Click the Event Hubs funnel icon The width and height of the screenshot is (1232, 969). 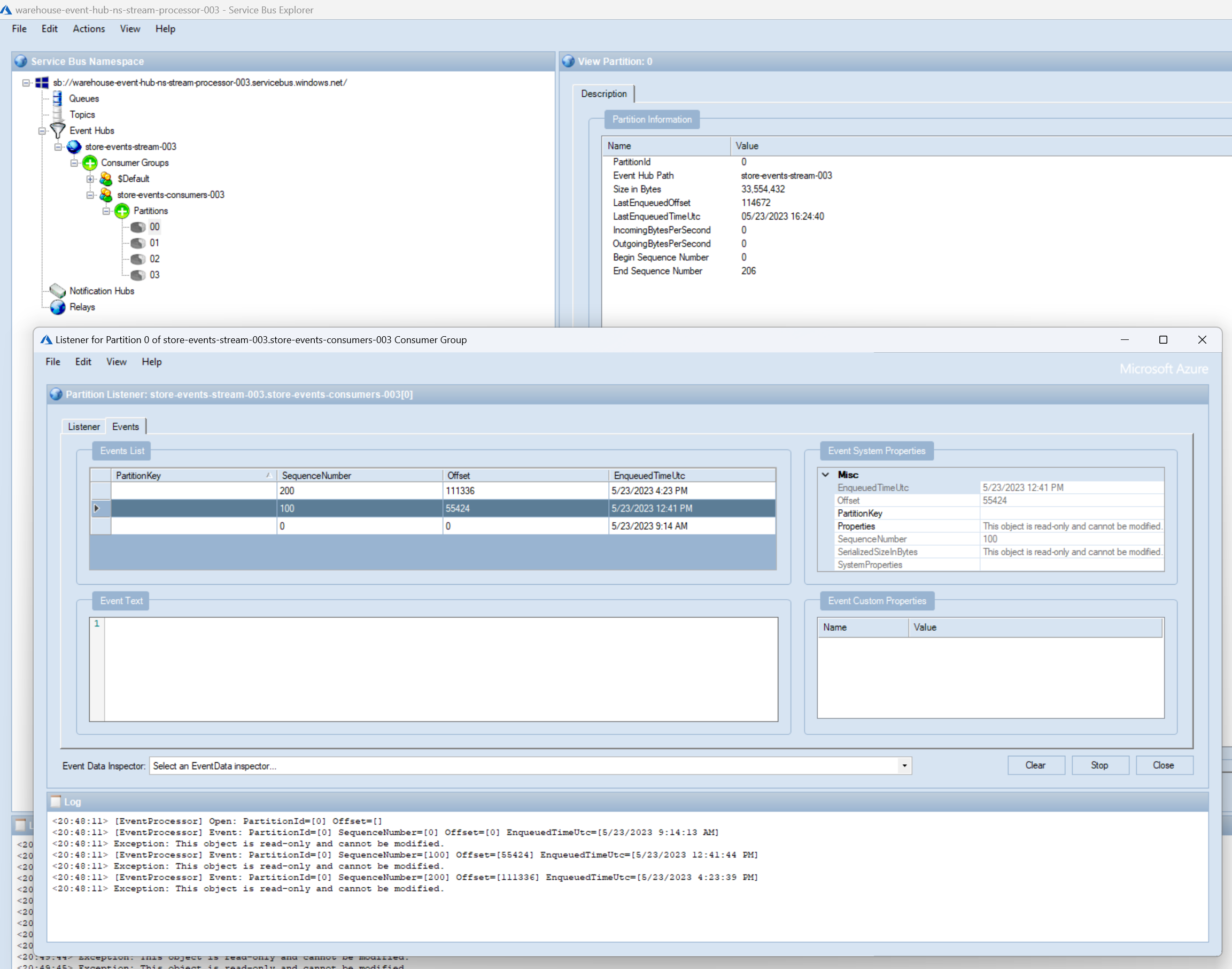pos(58,130)
